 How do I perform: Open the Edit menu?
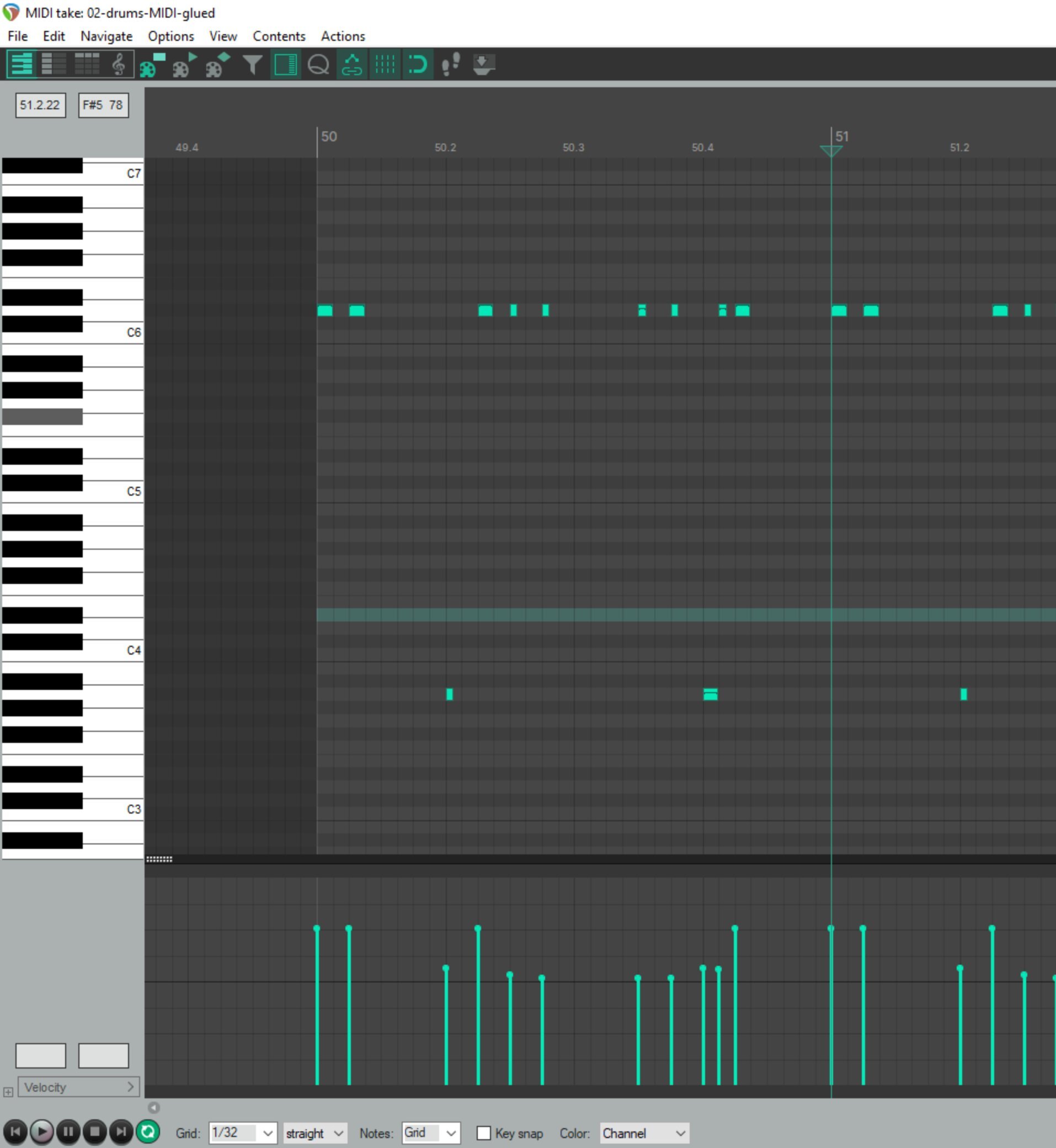pyautogui.click(x=54, y=36)
